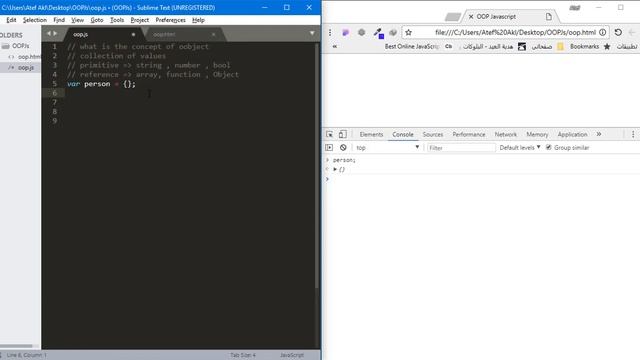Click the console Filter input field
Viewport: 640px width, 360px height.
coord(461,147)
